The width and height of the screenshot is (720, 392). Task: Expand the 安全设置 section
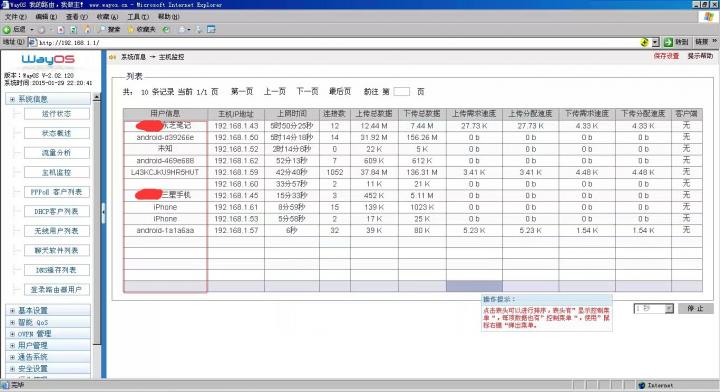click(12, 369)
